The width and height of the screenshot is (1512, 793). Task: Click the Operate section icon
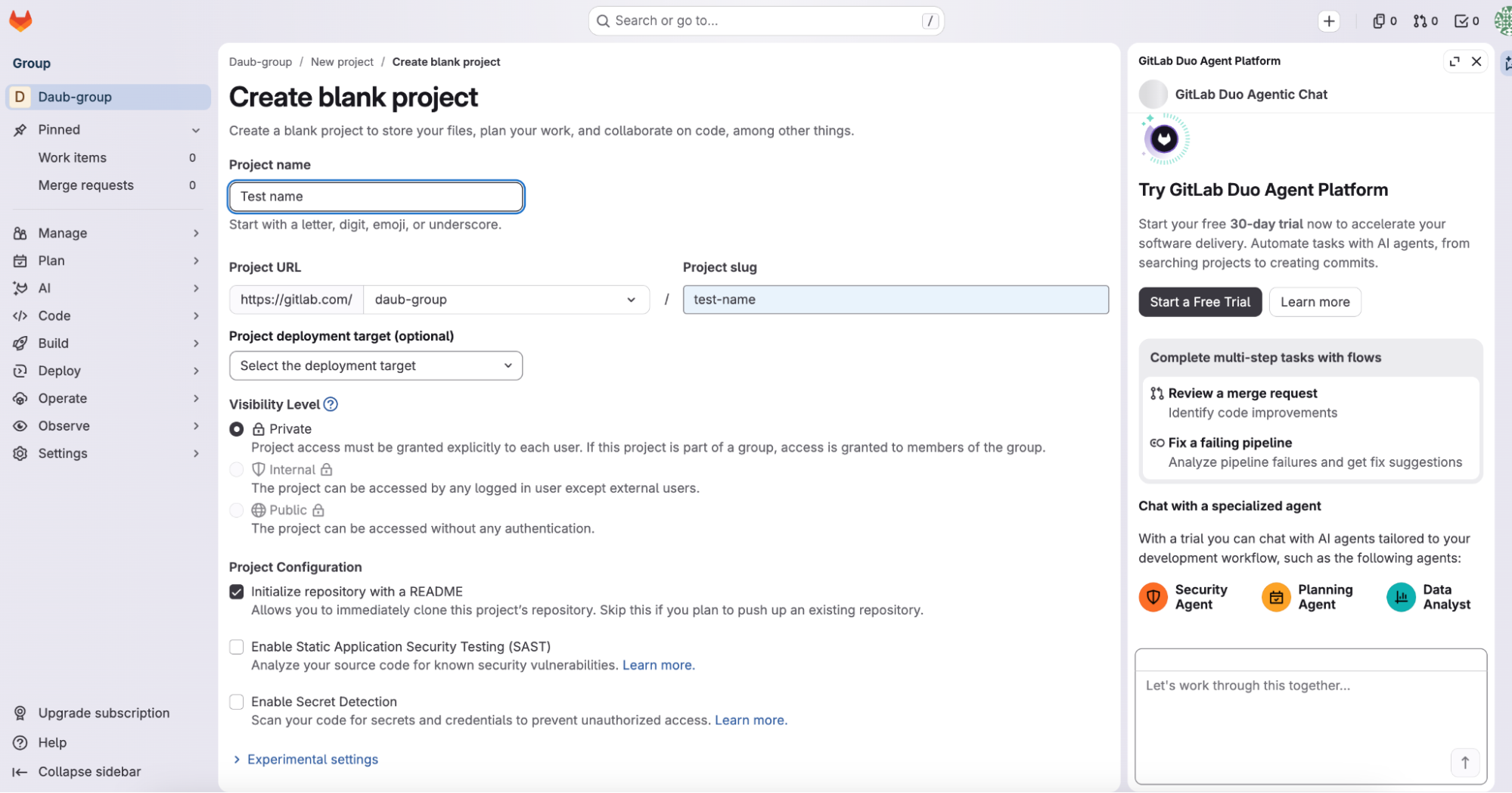coord(20,399)
